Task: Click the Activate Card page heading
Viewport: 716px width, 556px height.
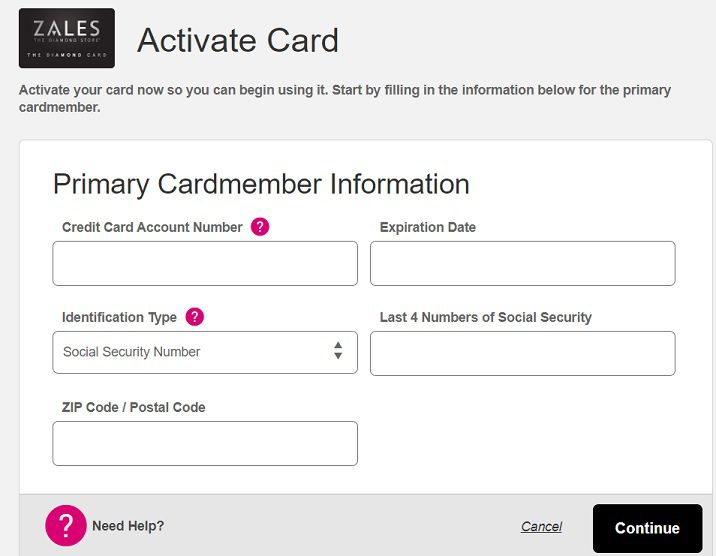Action: pos(238,40)
